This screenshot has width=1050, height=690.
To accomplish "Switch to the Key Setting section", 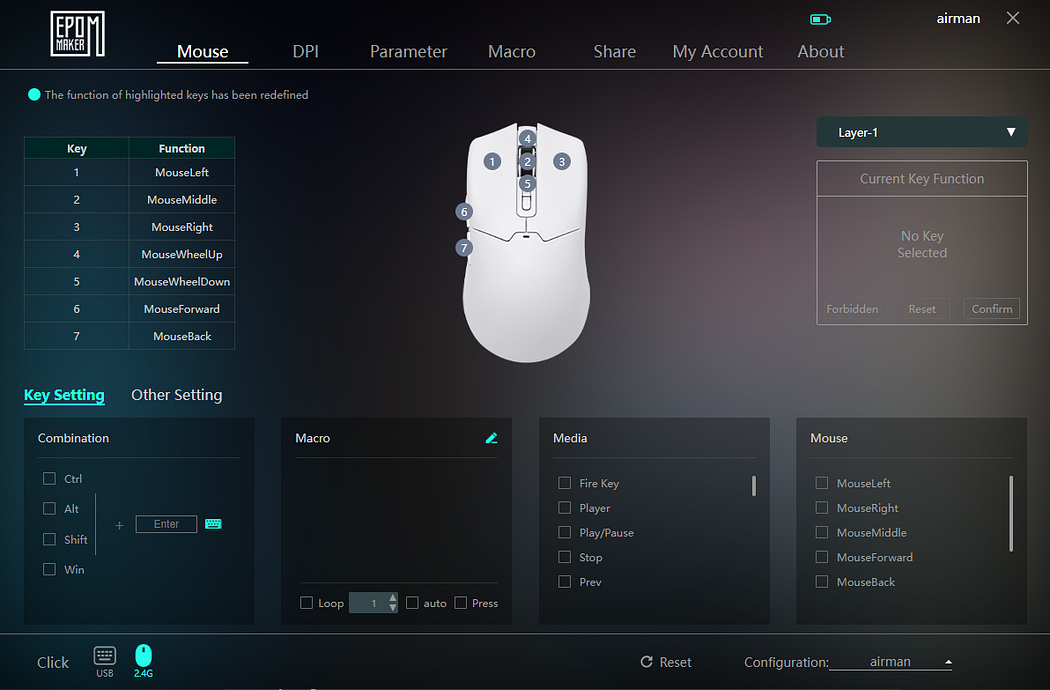I will pyautogui.click(x=64, y=395).
